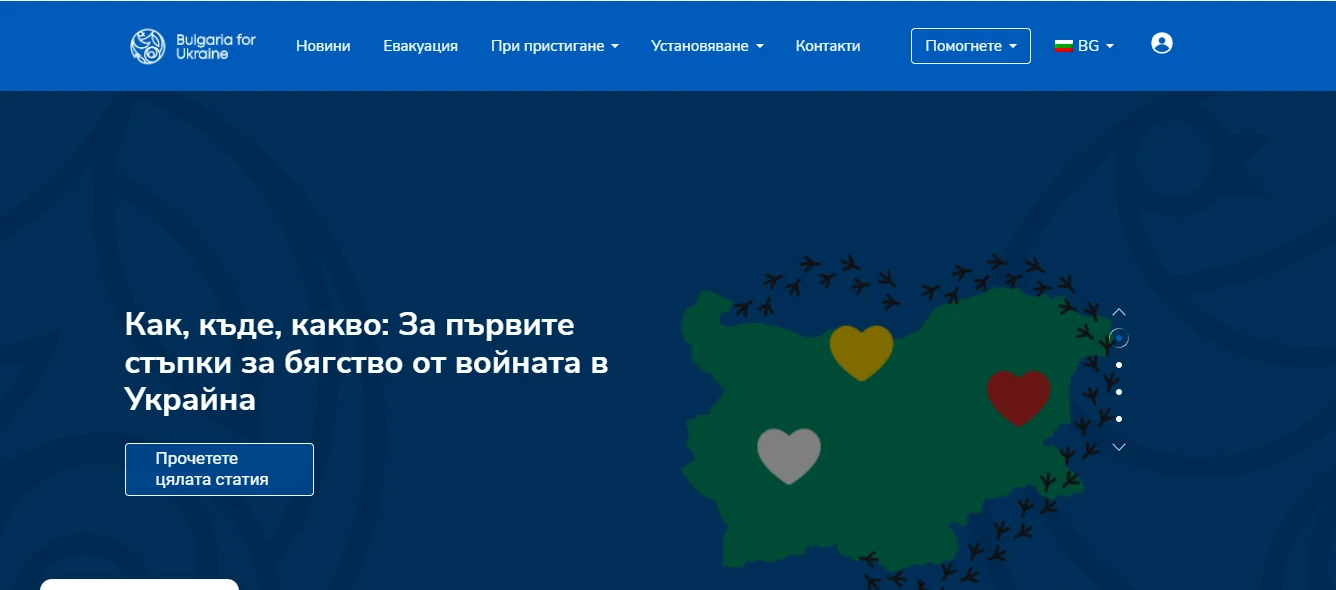Click the Bulgarian flag icon
Image resolution: width=1336 pixels, height=590 pixels.
point(1064,46)
